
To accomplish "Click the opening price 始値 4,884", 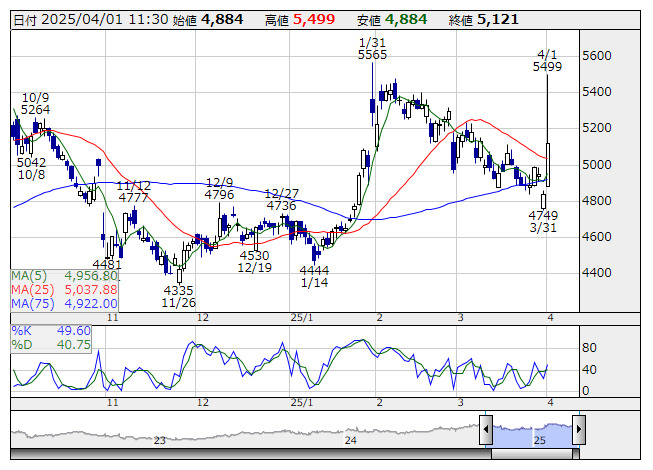I will pos(208,20).
